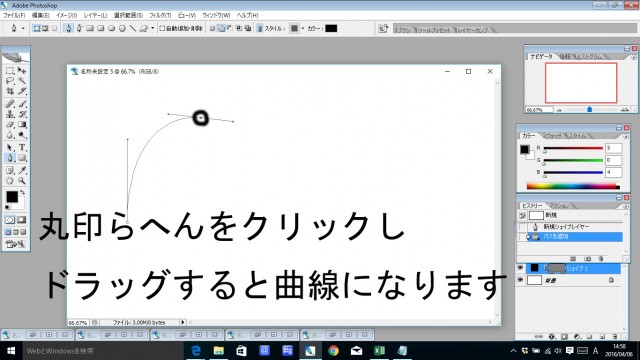
Task: Select the Magic Wand tool
Action: 22,81
